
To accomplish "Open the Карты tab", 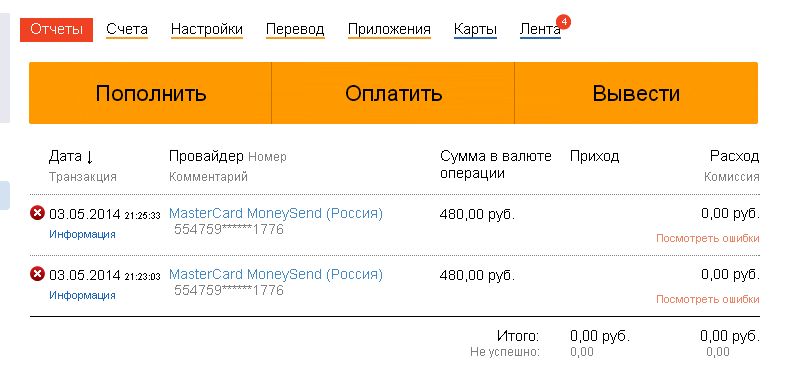I will 475,29.
